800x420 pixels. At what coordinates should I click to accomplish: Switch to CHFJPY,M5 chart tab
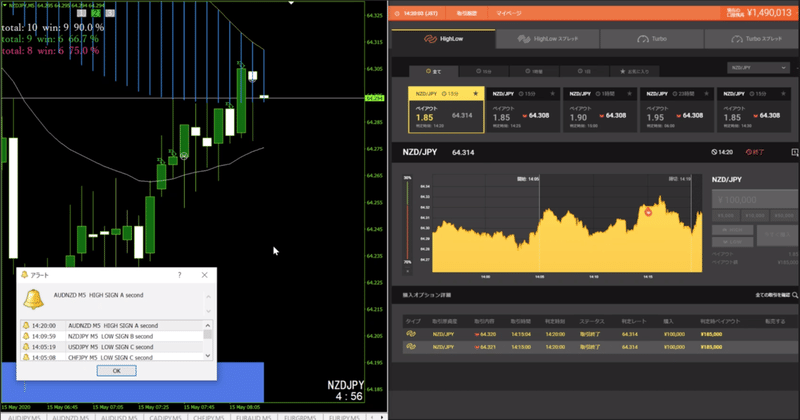(x=209, y=417)
